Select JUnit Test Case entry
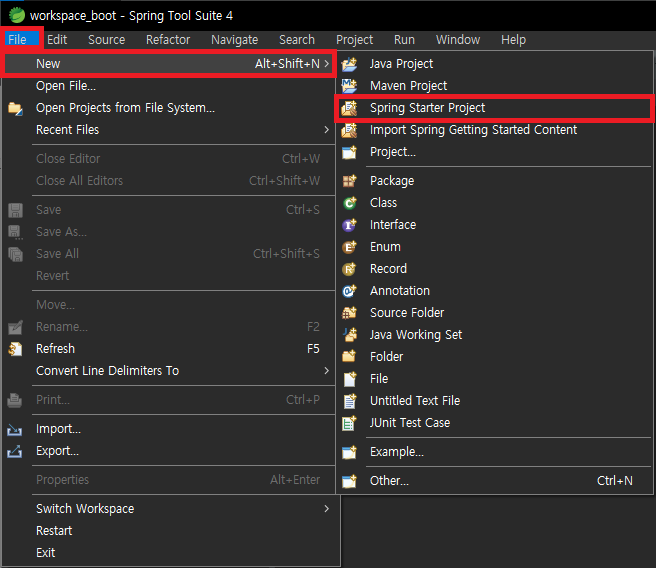The height and width of the screenshot is (568, 656). [494, 423]
